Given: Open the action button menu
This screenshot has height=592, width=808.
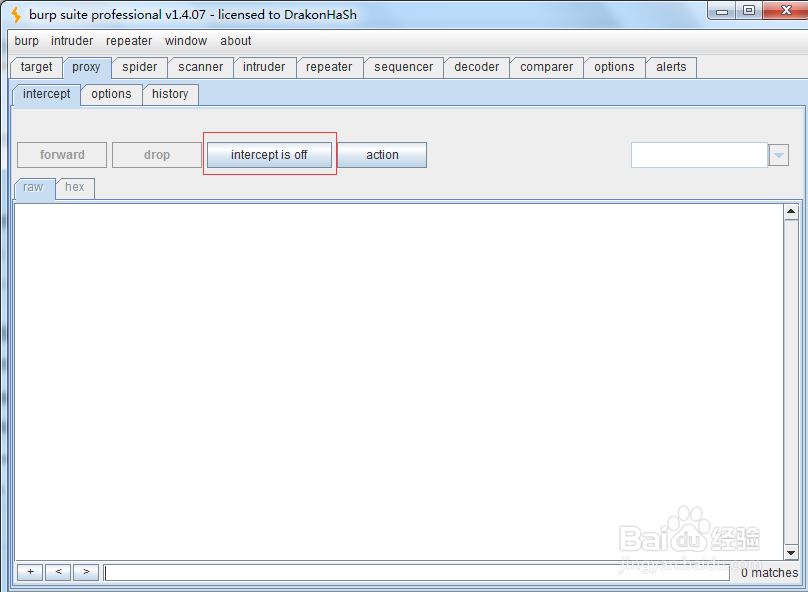Looking at the screenshot, I should [x=382, y=155].
